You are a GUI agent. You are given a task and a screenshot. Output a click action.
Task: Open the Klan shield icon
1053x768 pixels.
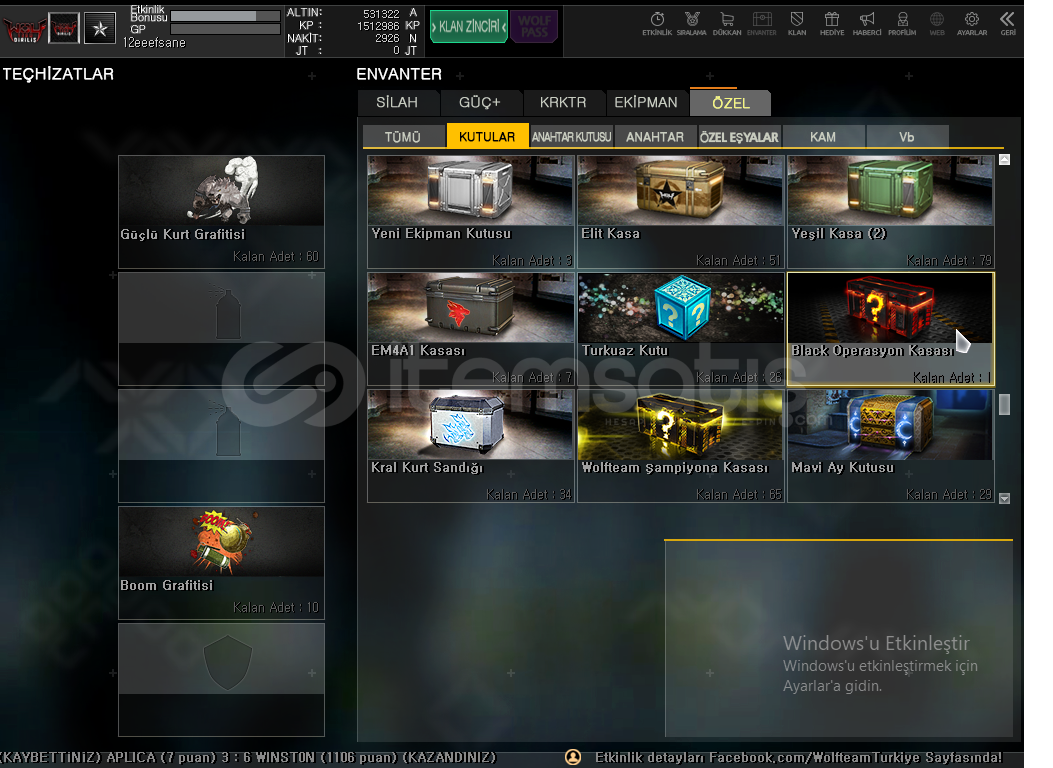point(797,23)
